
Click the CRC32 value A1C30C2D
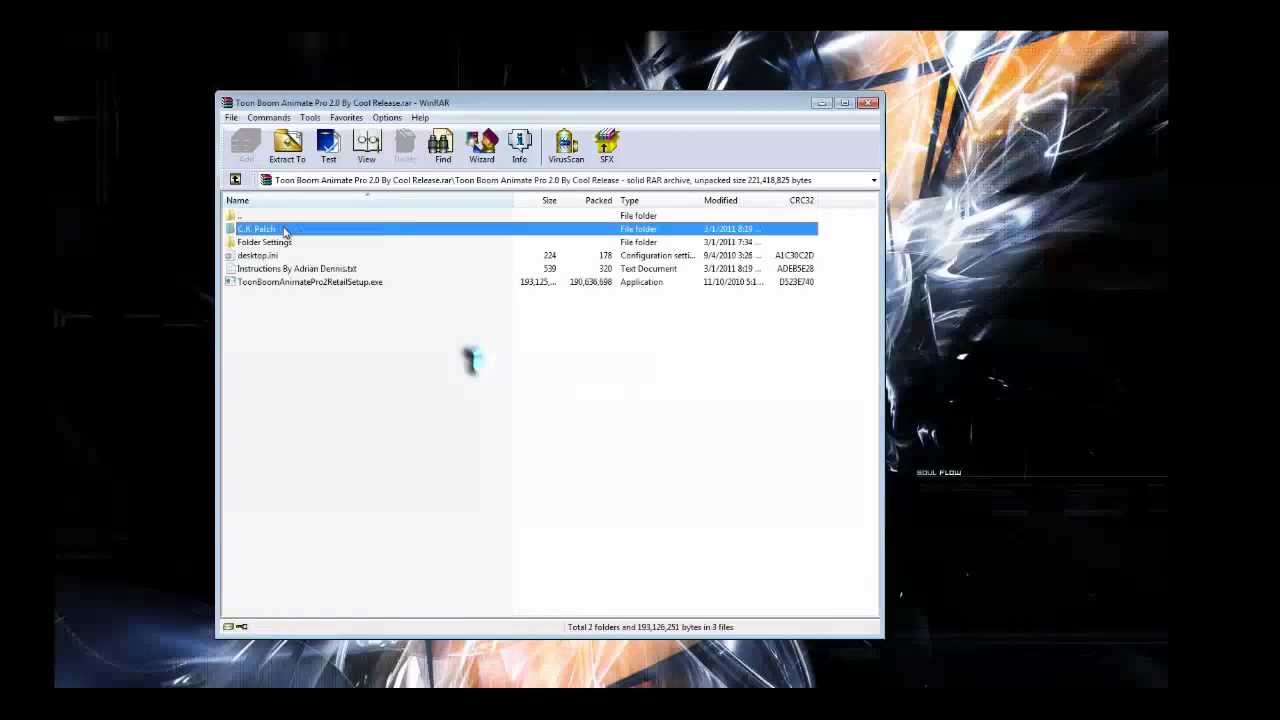[x=794, y=255]
